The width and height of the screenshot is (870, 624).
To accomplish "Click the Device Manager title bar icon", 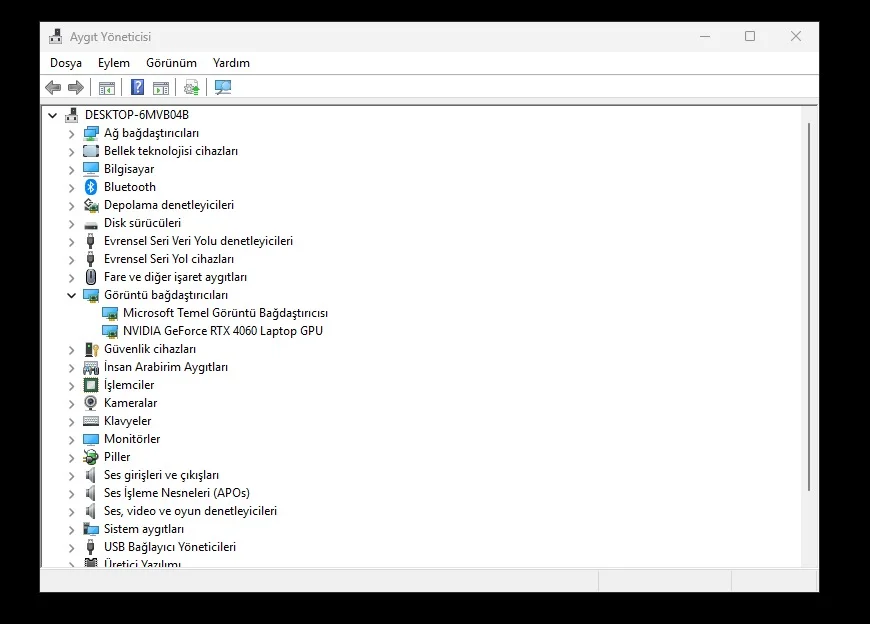I will coord(55,37).
